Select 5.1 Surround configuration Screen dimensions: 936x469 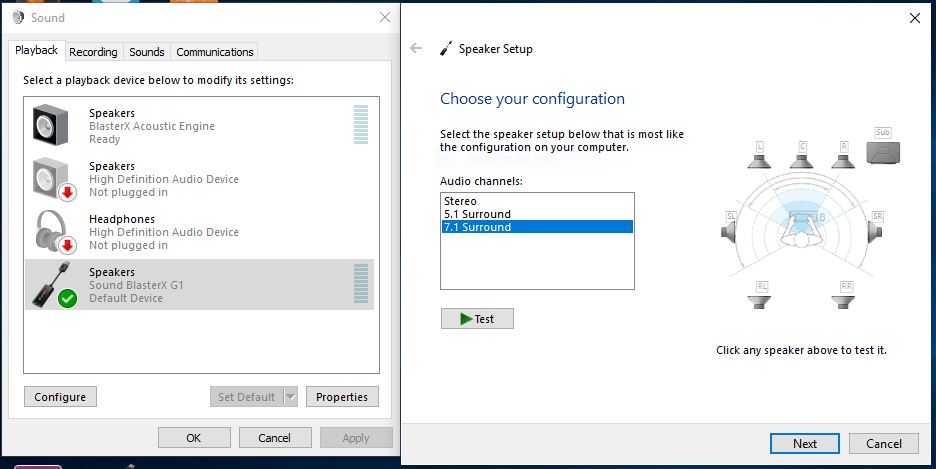[x=478, y=214]
